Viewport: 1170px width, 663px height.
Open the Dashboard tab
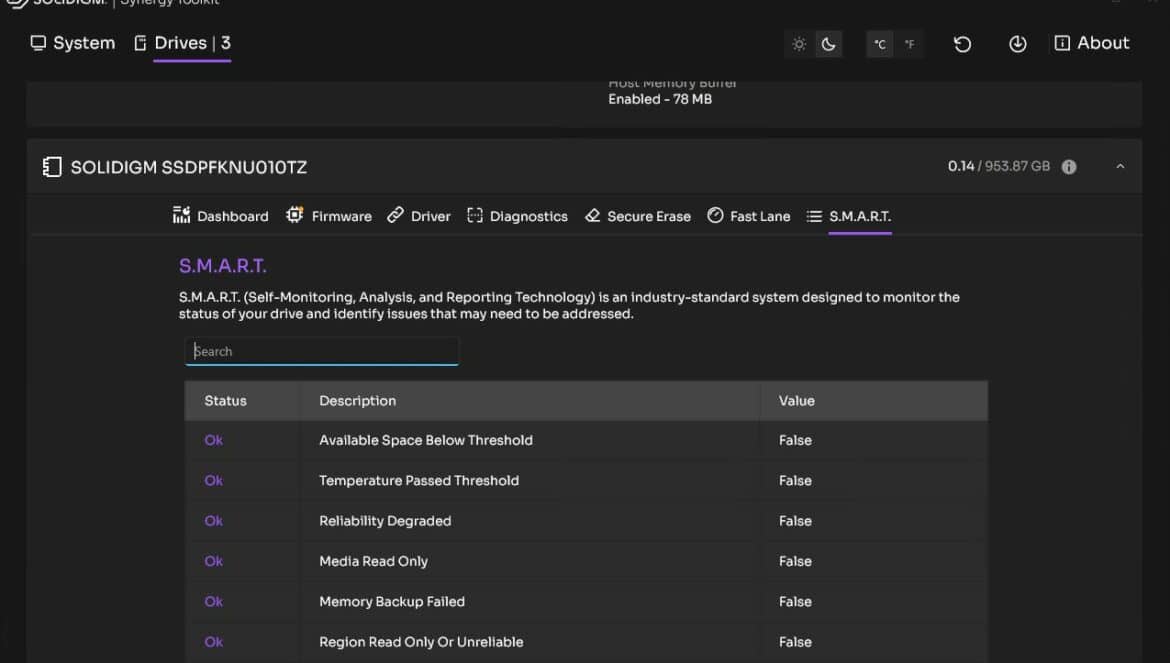[x=220, y=216]
